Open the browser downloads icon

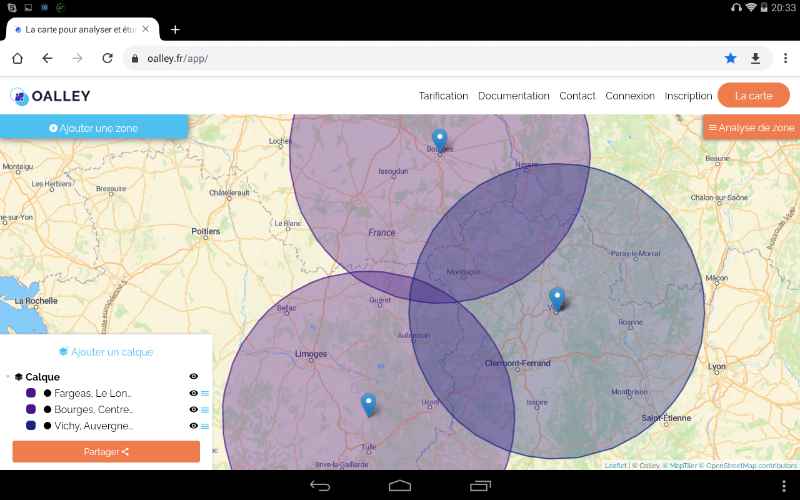[x=756, y=59]
